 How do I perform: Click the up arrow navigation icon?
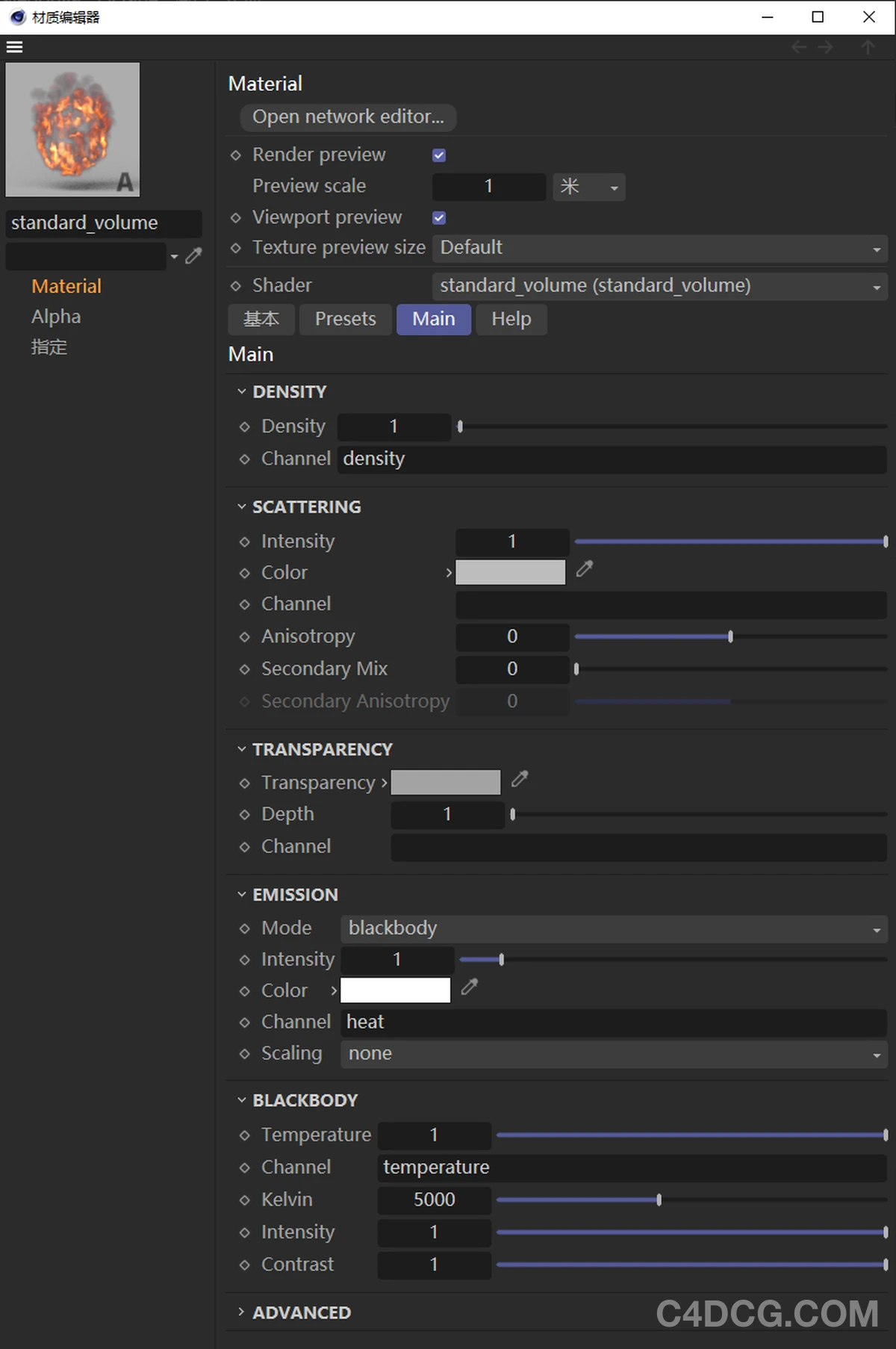[867, 48]
